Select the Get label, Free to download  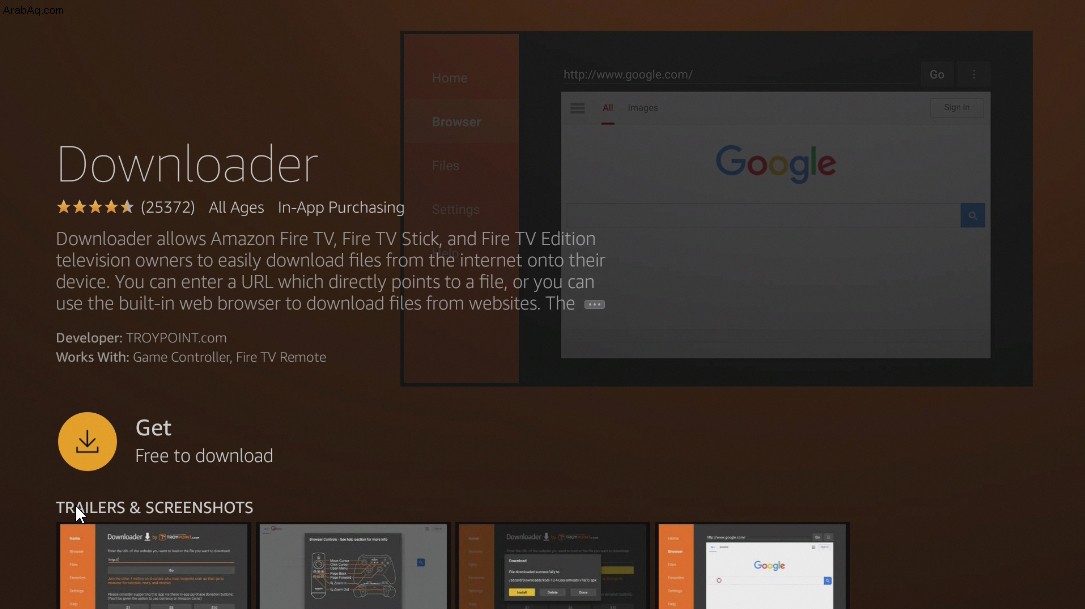coord(204,442)
